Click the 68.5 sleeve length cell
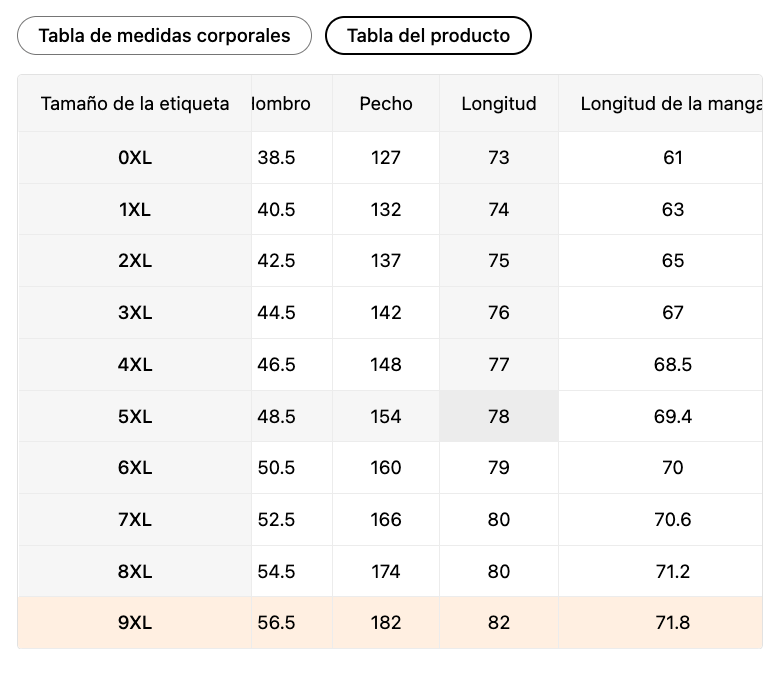The height and width of the screenshot is (676, 776). pos(673,365)
